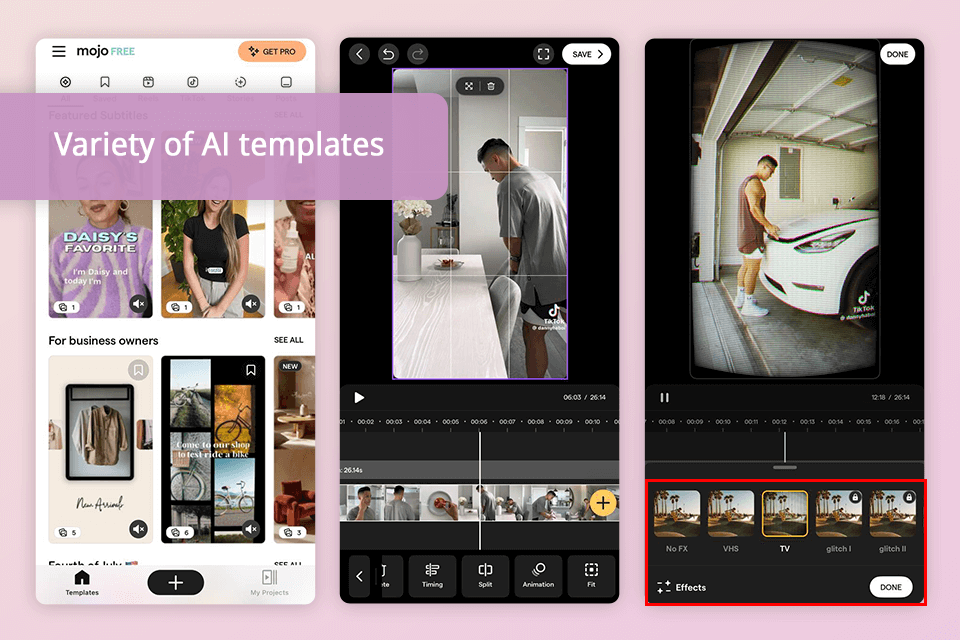Screen dimensions: 960x640
Task: Click SAVE button in editor
Action: click(587, 54)
